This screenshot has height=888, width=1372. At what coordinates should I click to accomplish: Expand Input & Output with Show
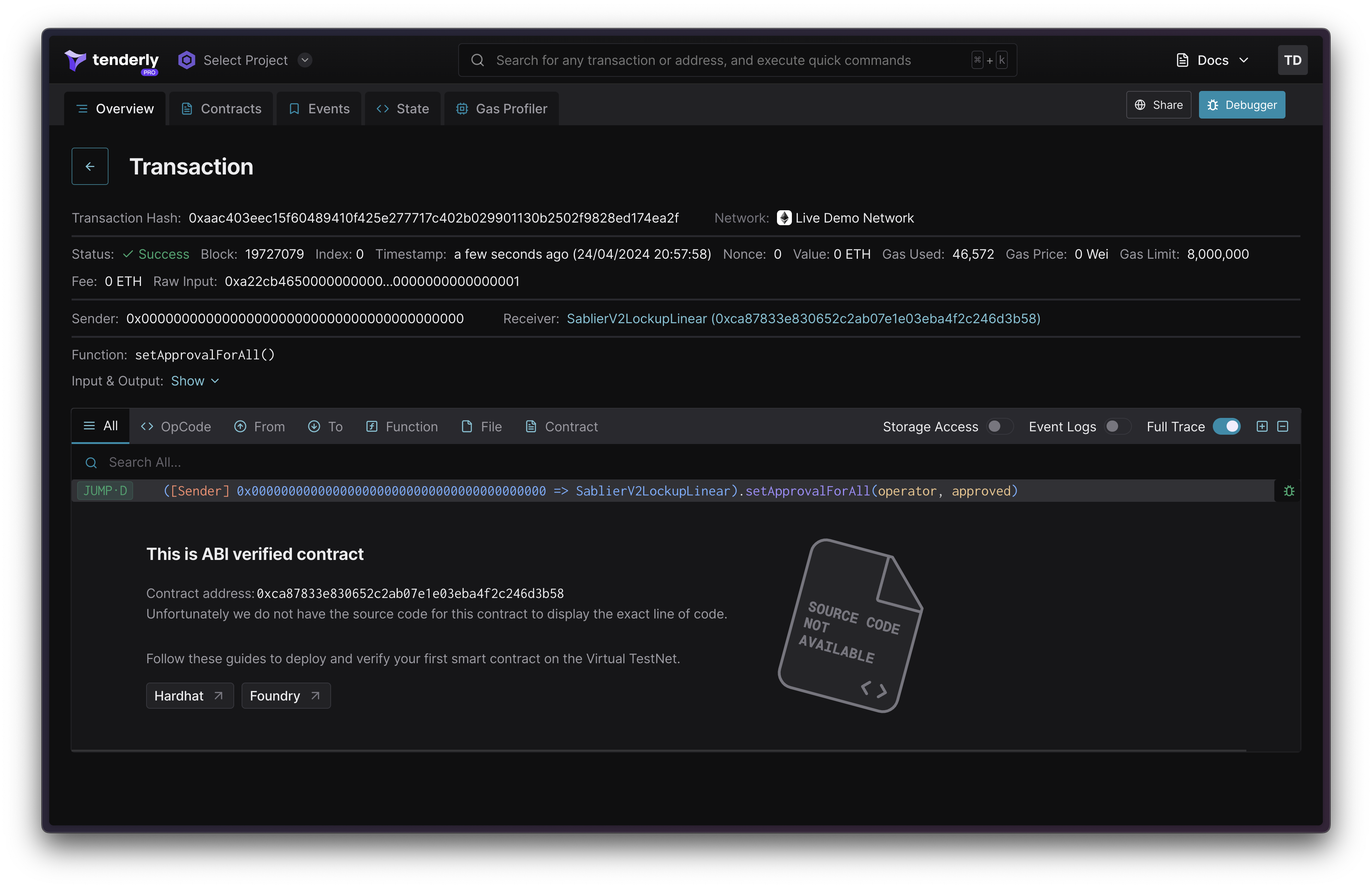(195, 381)
